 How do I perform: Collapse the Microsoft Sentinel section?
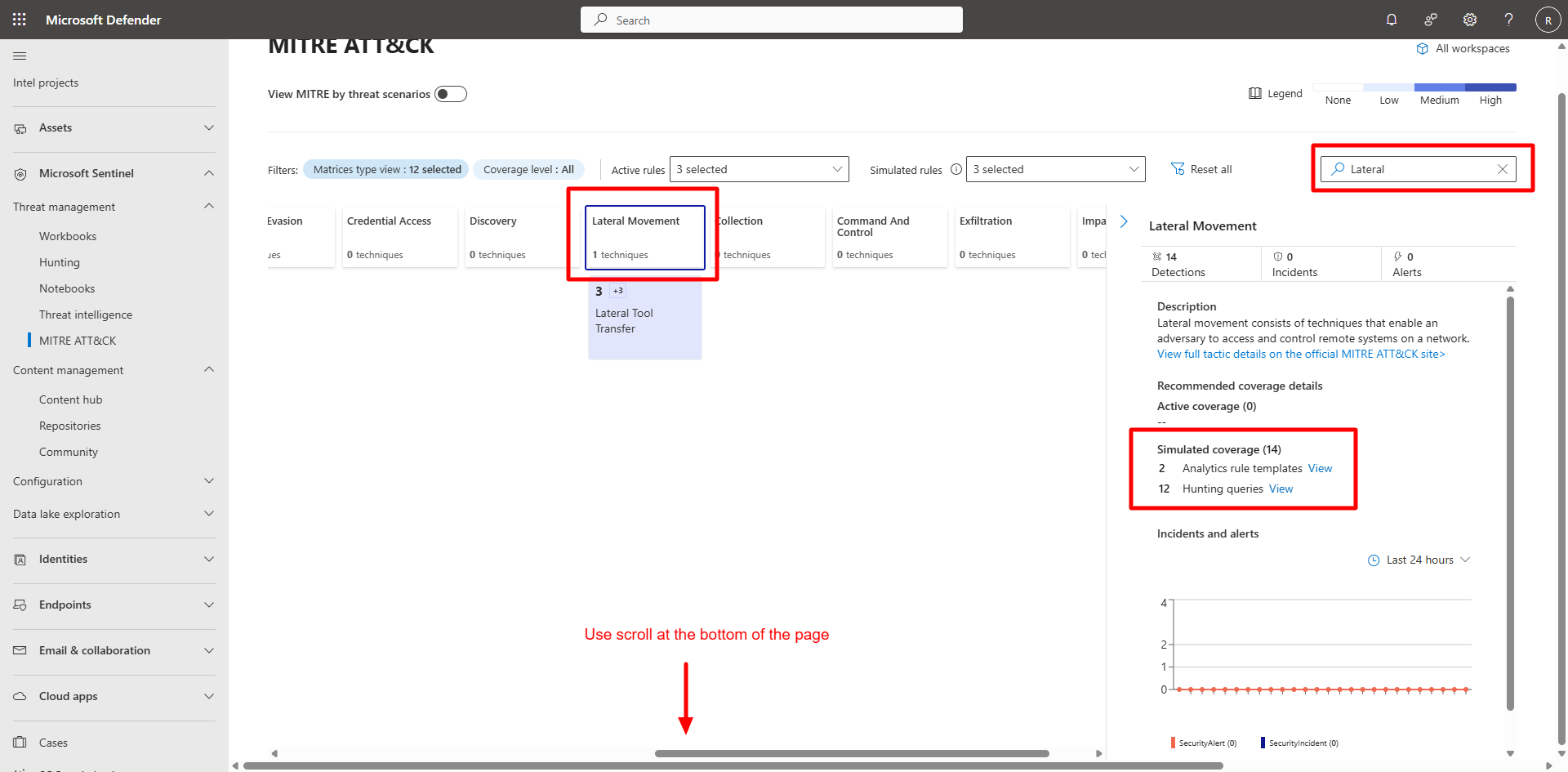click(209, 173)
